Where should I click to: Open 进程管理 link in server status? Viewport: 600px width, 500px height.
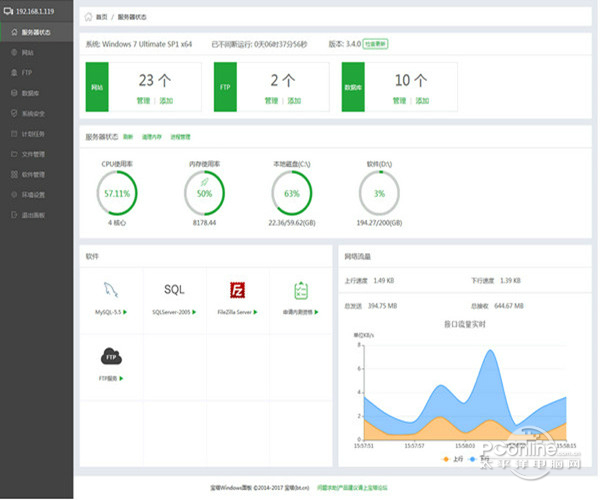[x=178, y=136]
